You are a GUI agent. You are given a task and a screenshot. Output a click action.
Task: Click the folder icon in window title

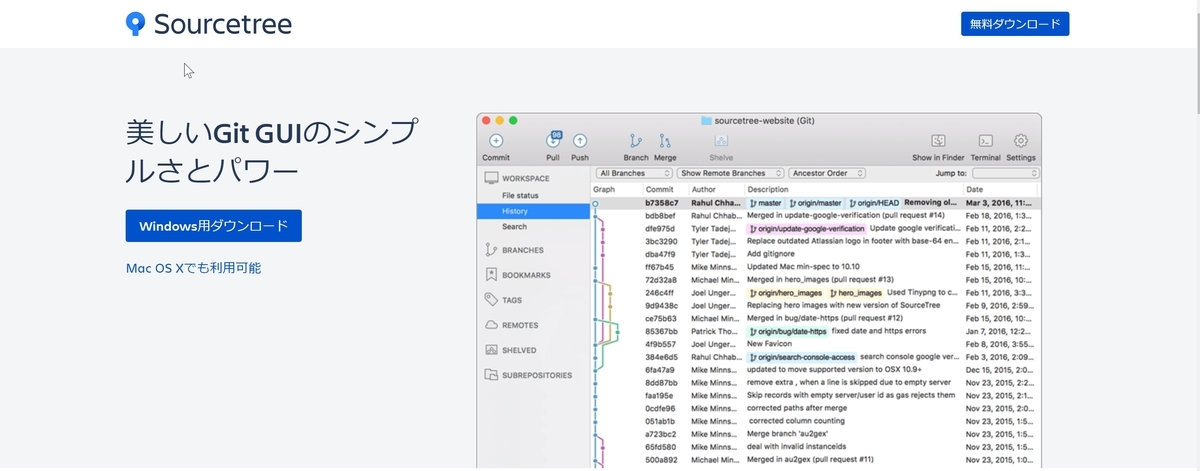tap(706, 121)
